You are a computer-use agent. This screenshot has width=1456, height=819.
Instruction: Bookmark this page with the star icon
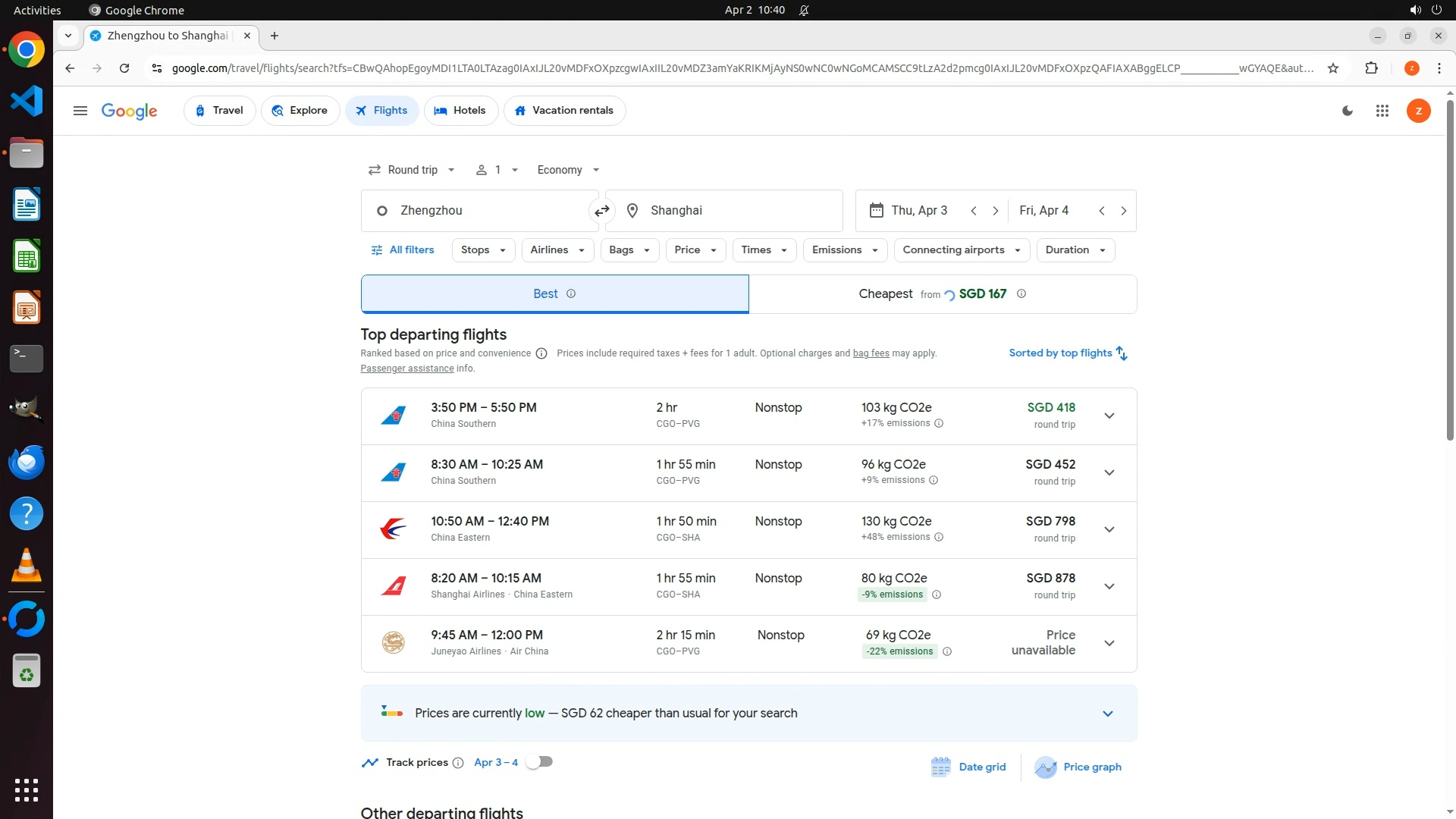[1333, 68]
